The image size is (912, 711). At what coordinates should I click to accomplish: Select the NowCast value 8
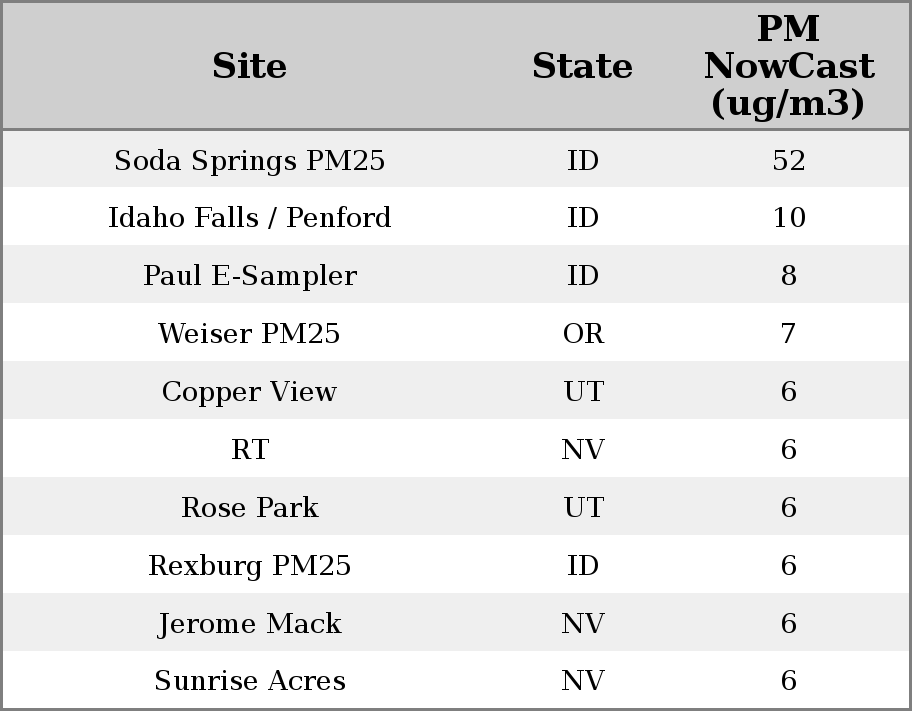788,276
